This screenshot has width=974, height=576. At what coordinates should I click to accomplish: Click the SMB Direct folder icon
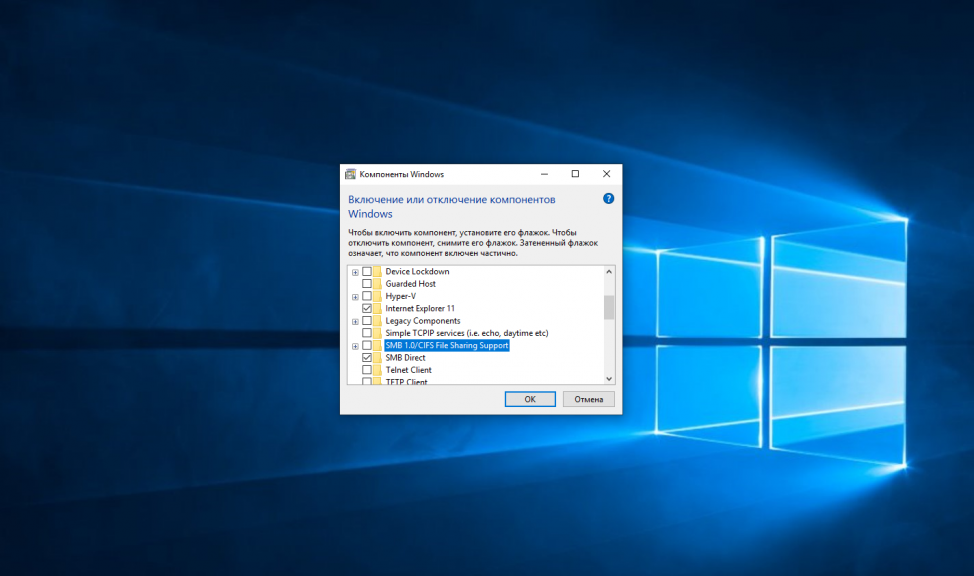point(378,357)
